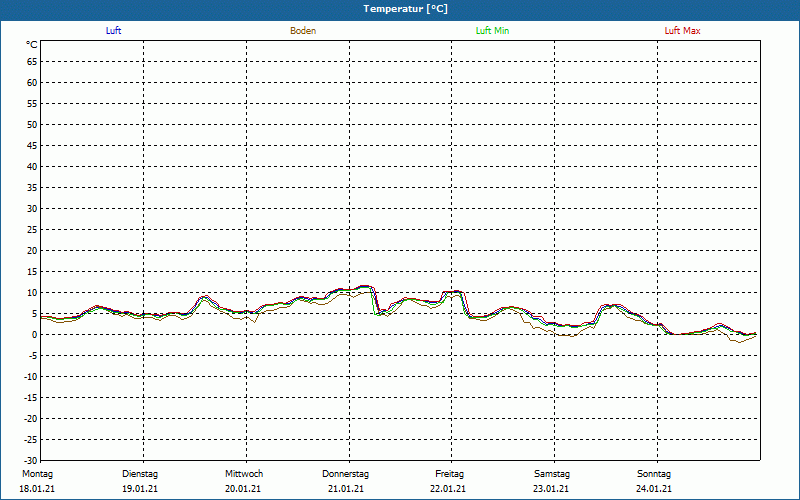Click the 'Freitag' day label
Screen dimensions: 800x500
click(x=449, y=474)
